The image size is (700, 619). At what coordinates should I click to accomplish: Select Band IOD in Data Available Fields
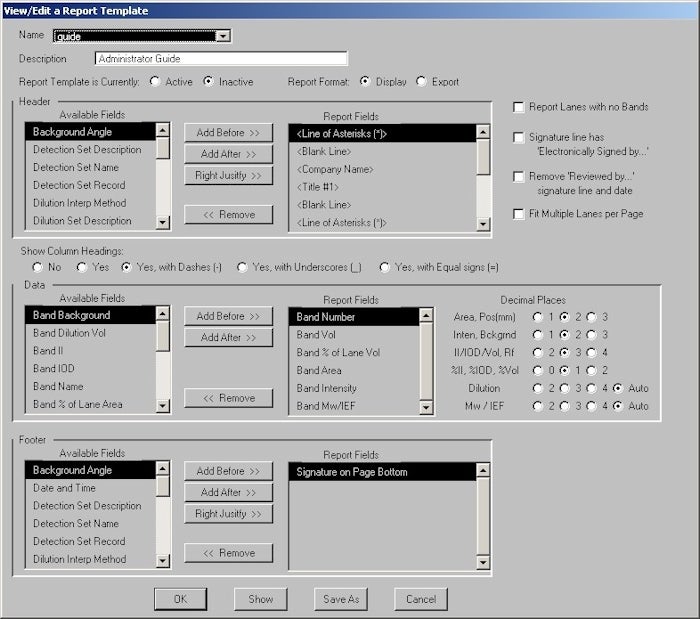click(x=55, y=368)
